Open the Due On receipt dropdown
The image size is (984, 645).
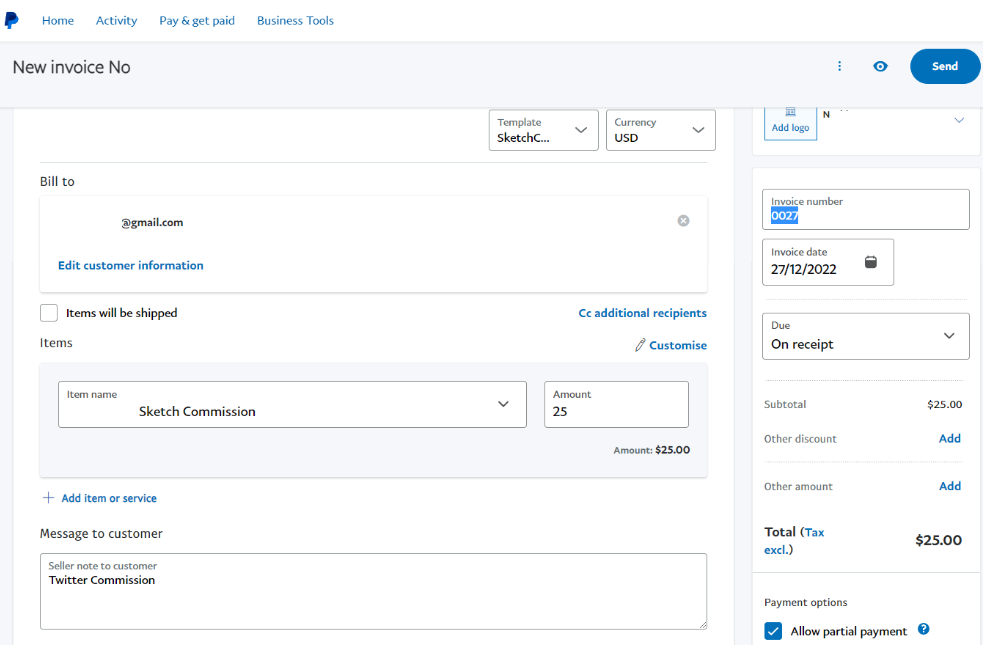[865, 336]
